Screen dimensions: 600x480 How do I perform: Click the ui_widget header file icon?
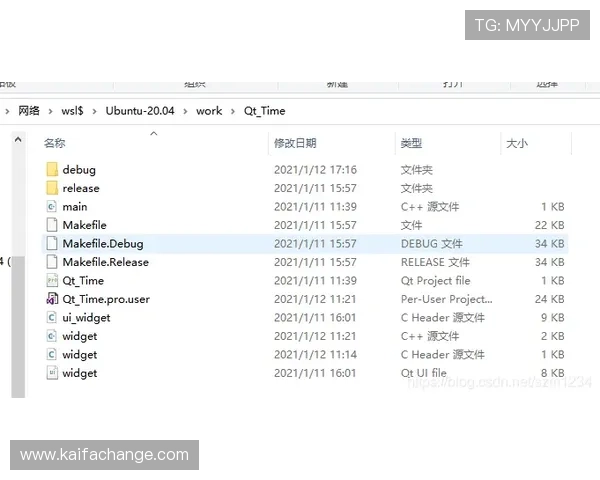pyautogui.click(x=52, y=318)
